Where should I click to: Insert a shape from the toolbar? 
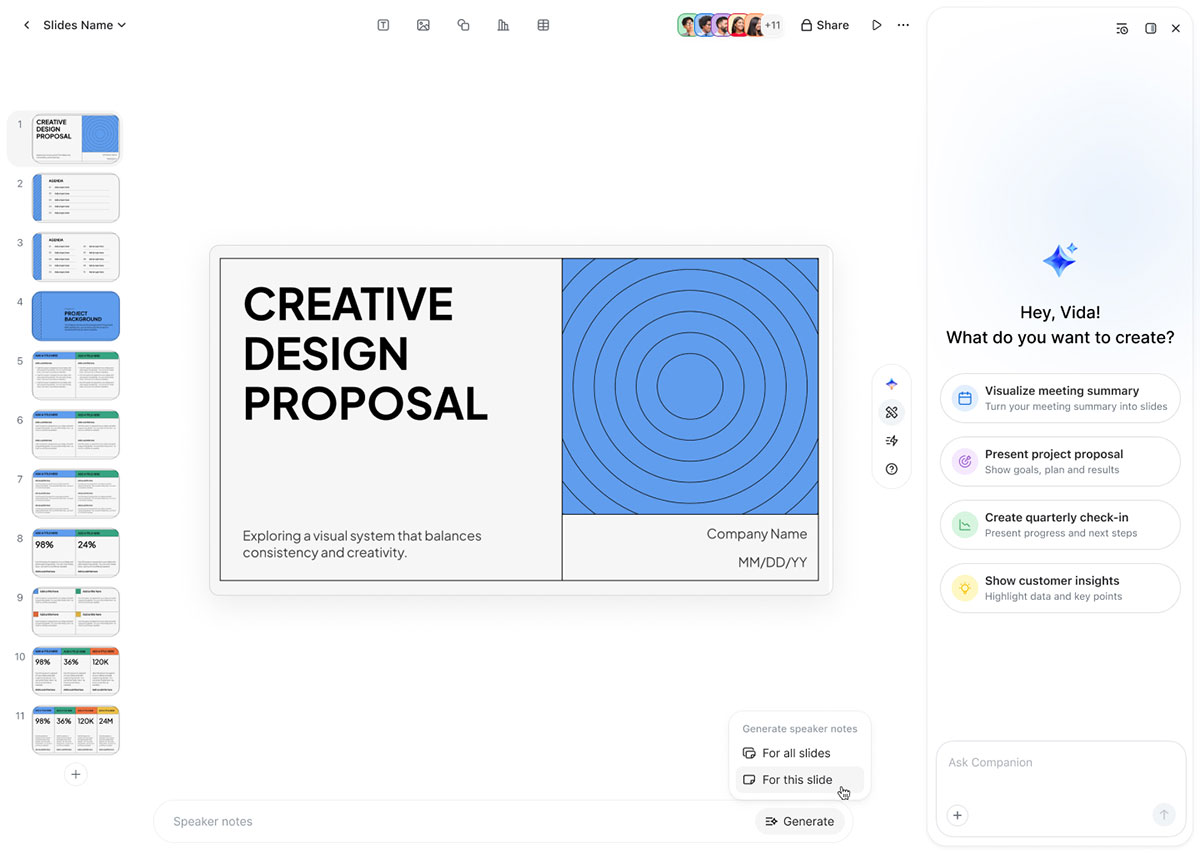463,25
